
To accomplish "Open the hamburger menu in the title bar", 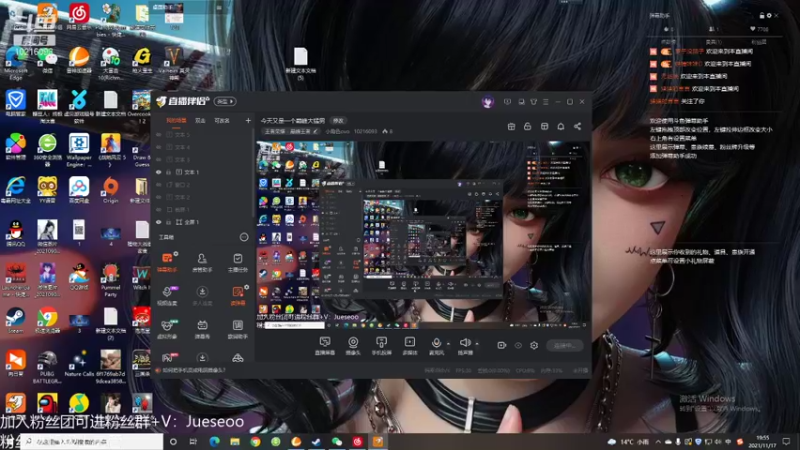I will 546,102.
